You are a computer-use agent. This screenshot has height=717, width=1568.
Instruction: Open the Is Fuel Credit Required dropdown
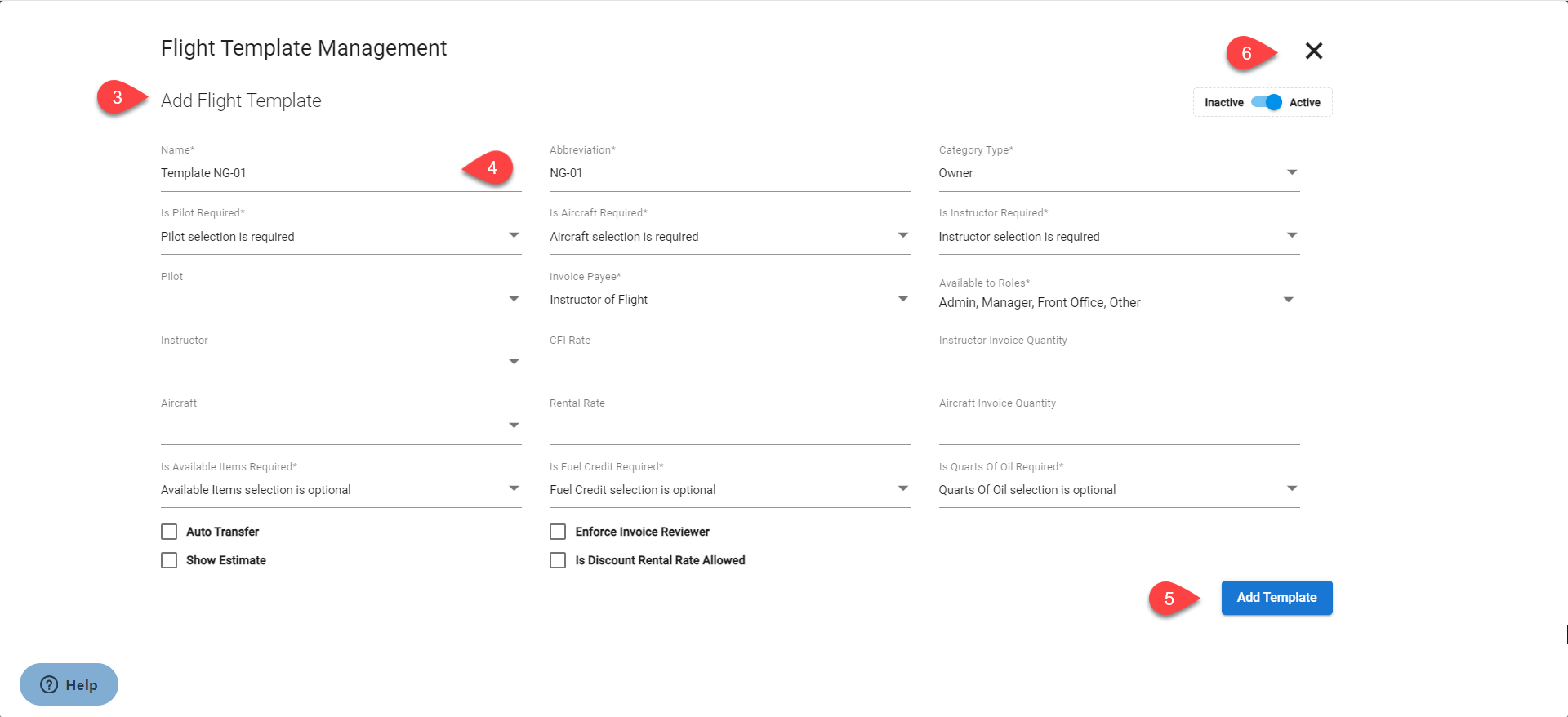729,490
